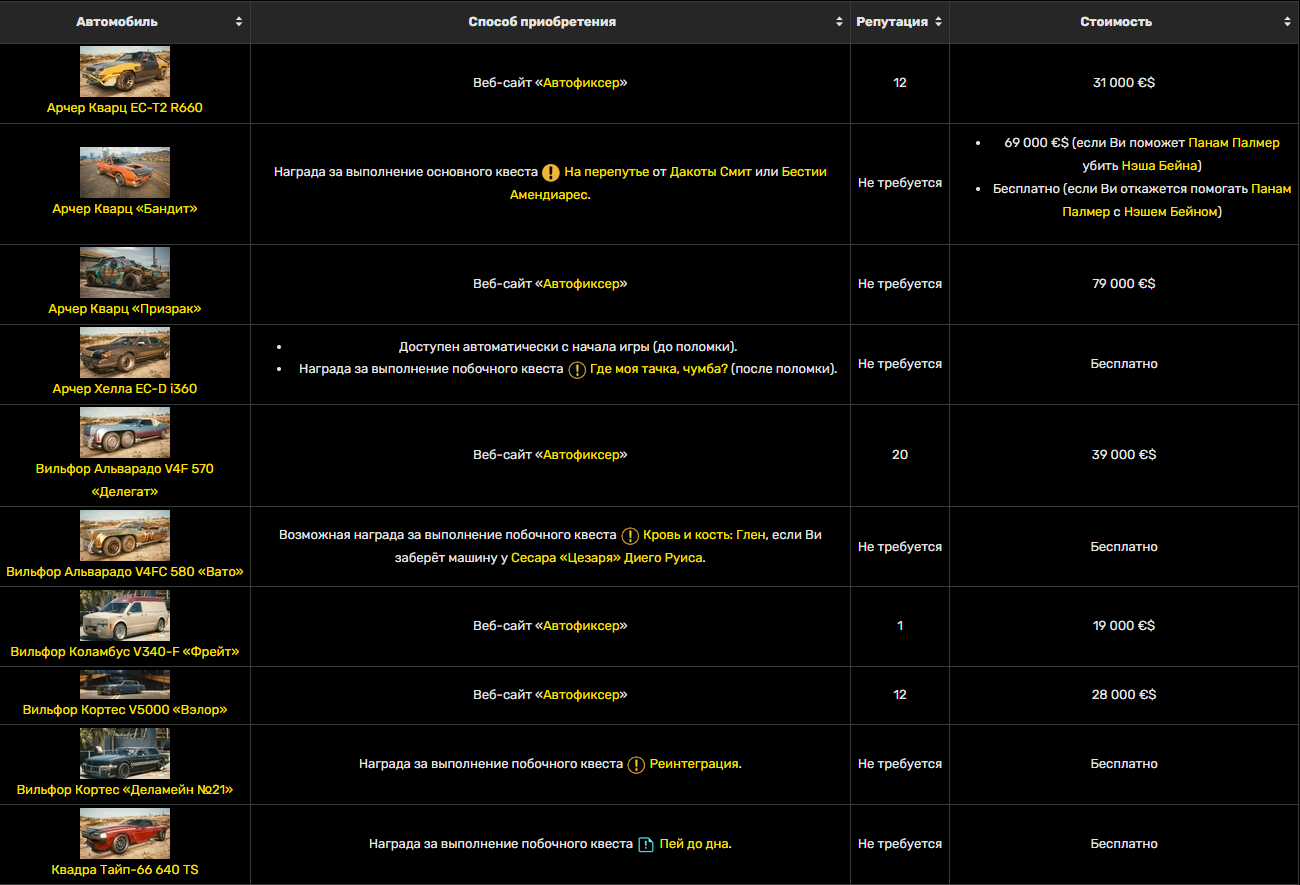This screenshot has width=1300, height=885.
Task: Open Вильфор Альварадо V4FC 580 «Вато» link
Action: click(x=125, y=572)
